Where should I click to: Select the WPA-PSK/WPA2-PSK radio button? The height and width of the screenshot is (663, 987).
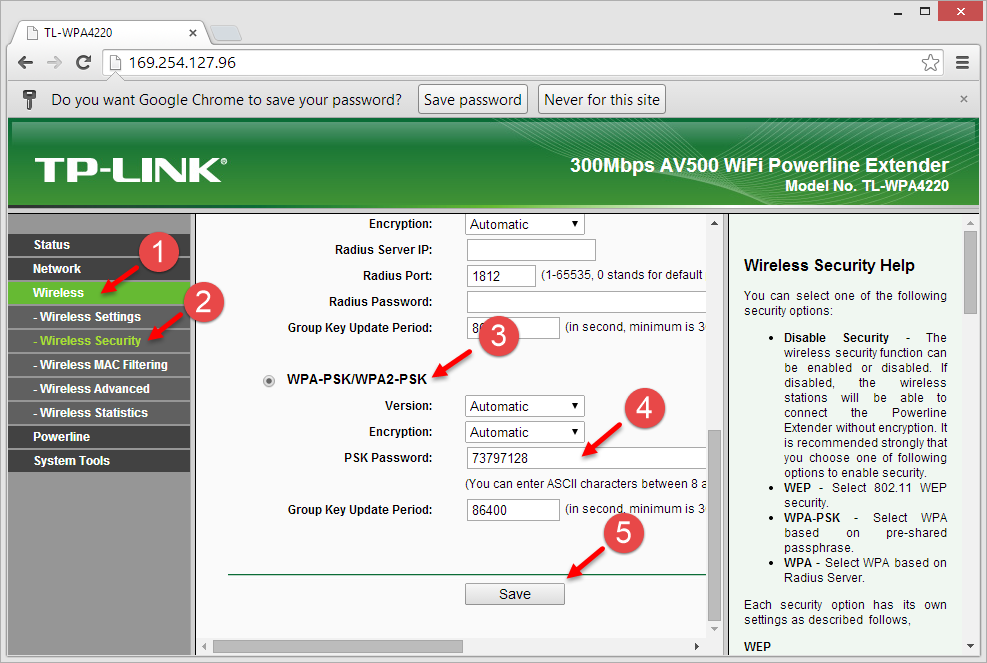269,380
